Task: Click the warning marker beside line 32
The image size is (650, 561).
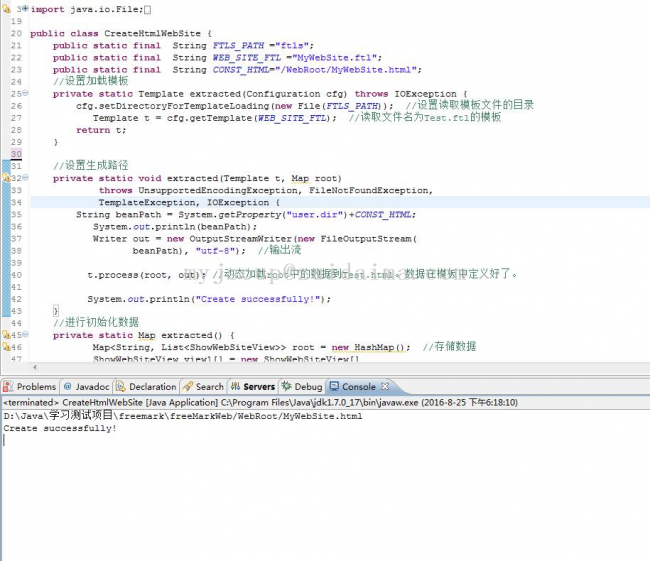Action: coord(5,178)
